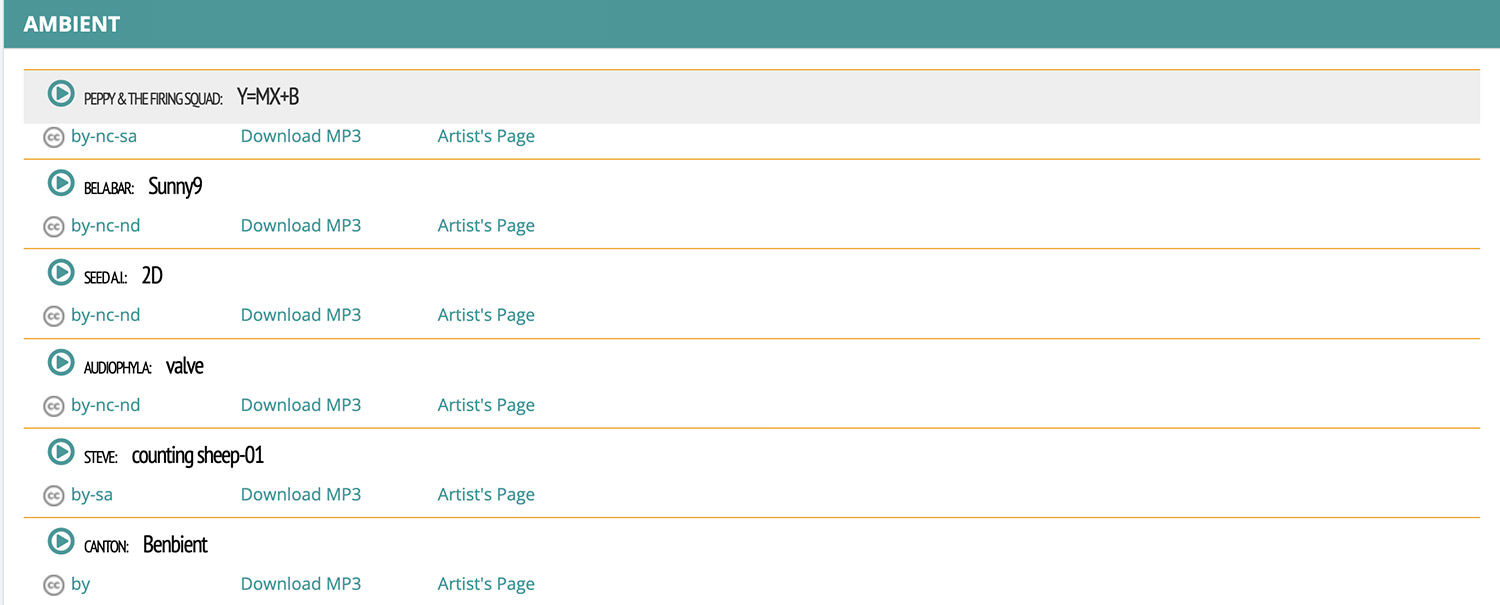Select the counting sheep-01 track title

pyautogui.click(x=198, y=456)
